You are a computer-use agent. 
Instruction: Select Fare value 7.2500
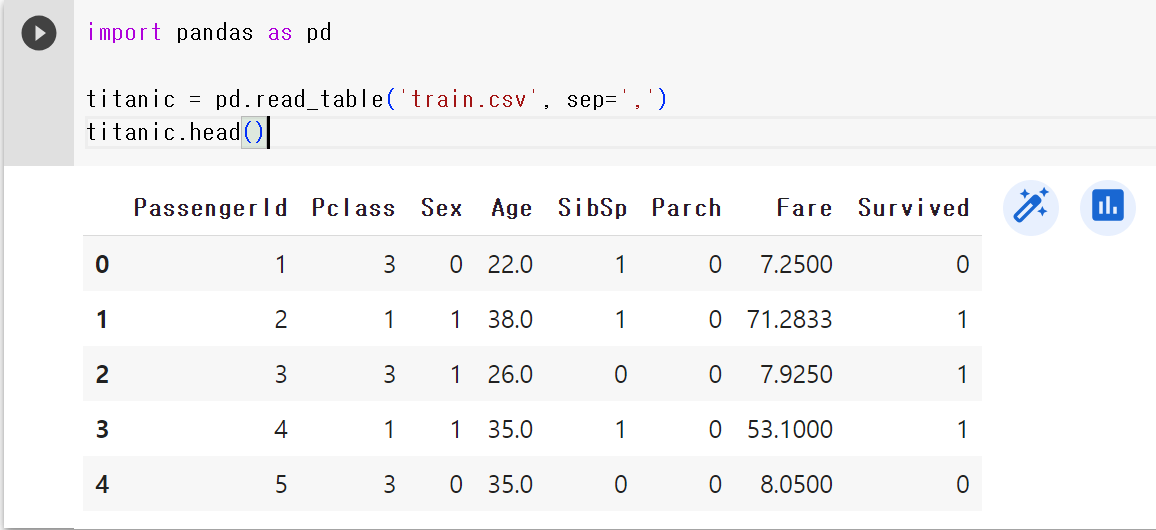[x=798, y=264]
